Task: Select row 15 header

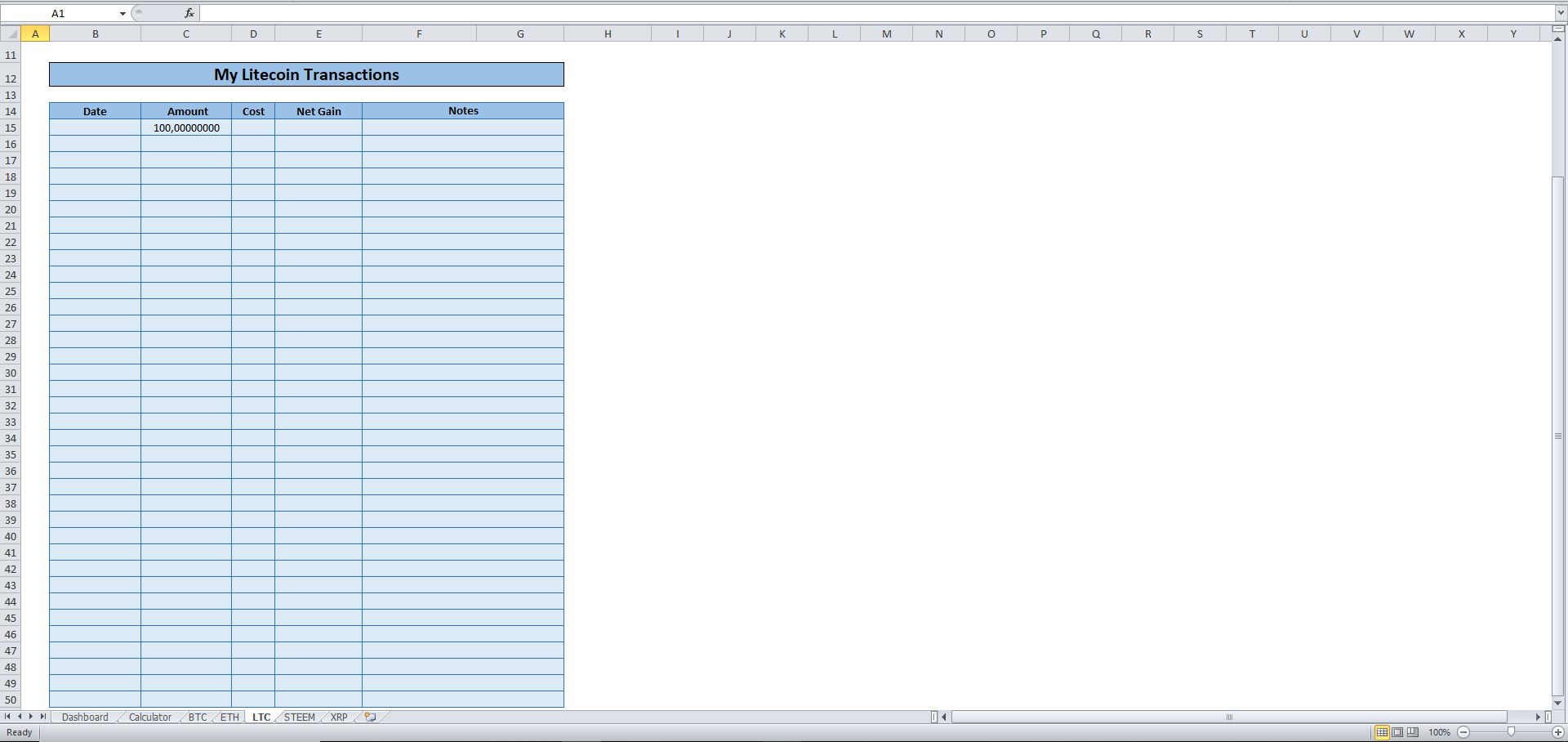Action: [x=11, y=127]
